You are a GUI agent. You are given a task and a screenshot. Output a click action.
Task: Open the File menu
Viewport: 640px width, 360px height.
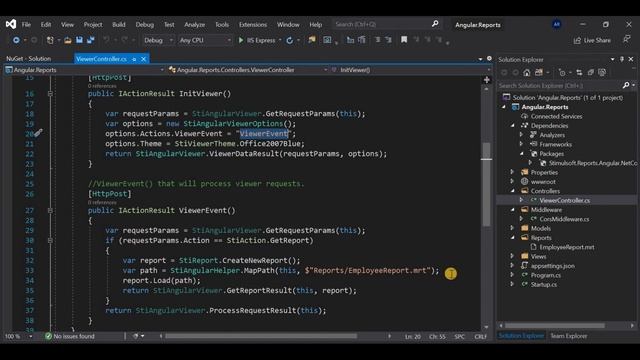point(26,24)
